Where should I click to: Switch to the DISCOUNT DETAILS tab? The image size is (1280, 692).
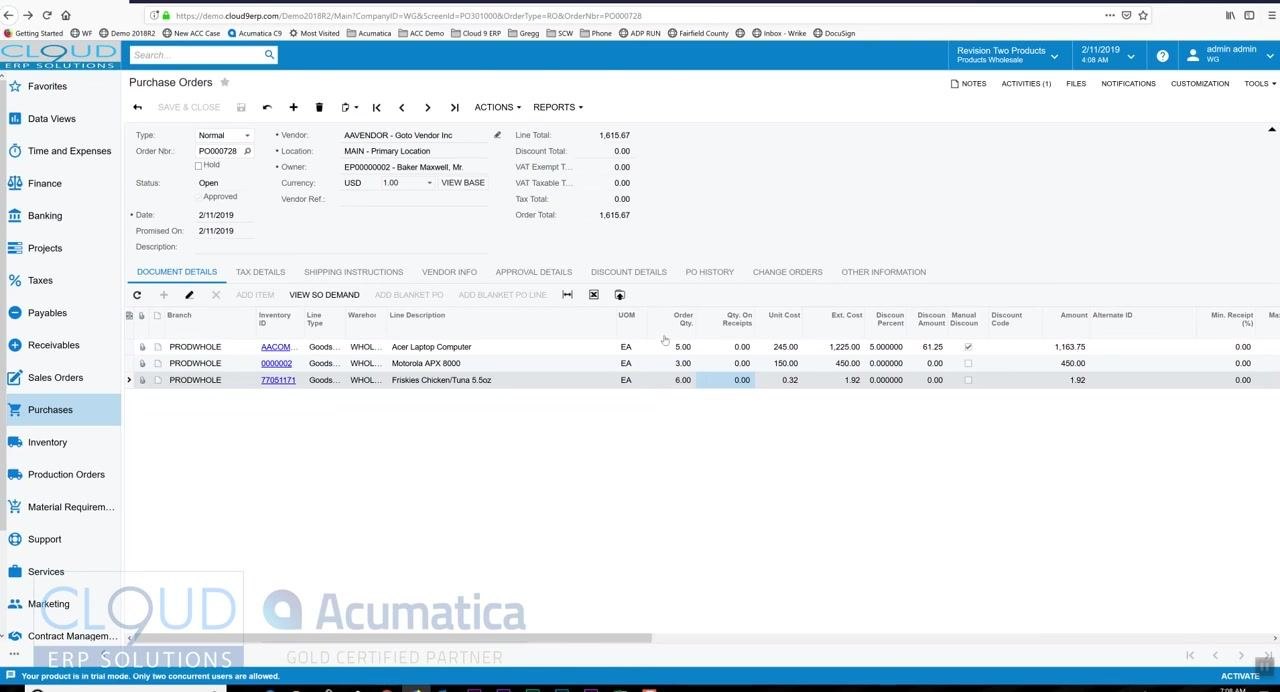coord(629,272)
